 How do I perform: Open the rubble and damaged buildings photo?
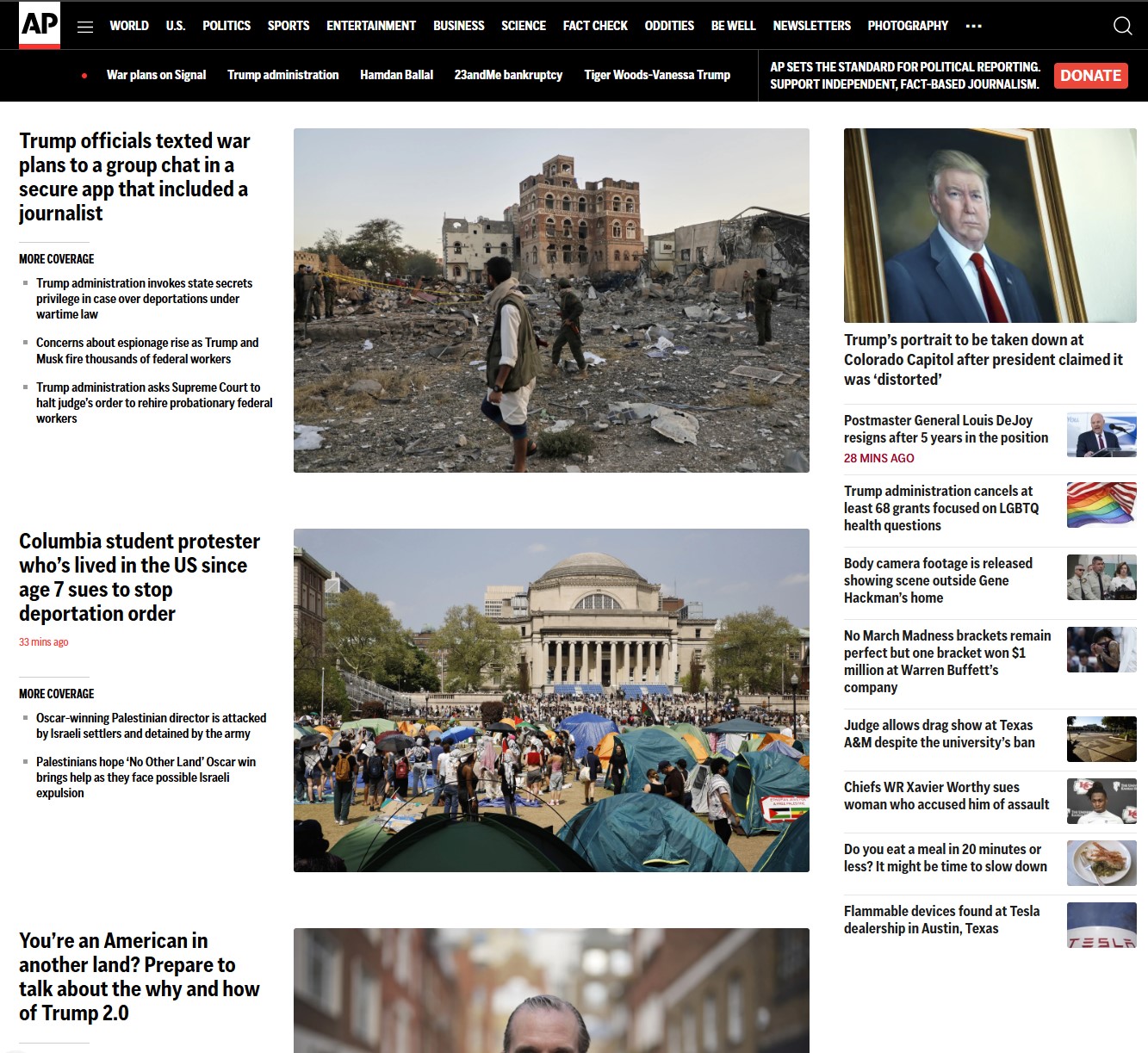tap(551, 300)
